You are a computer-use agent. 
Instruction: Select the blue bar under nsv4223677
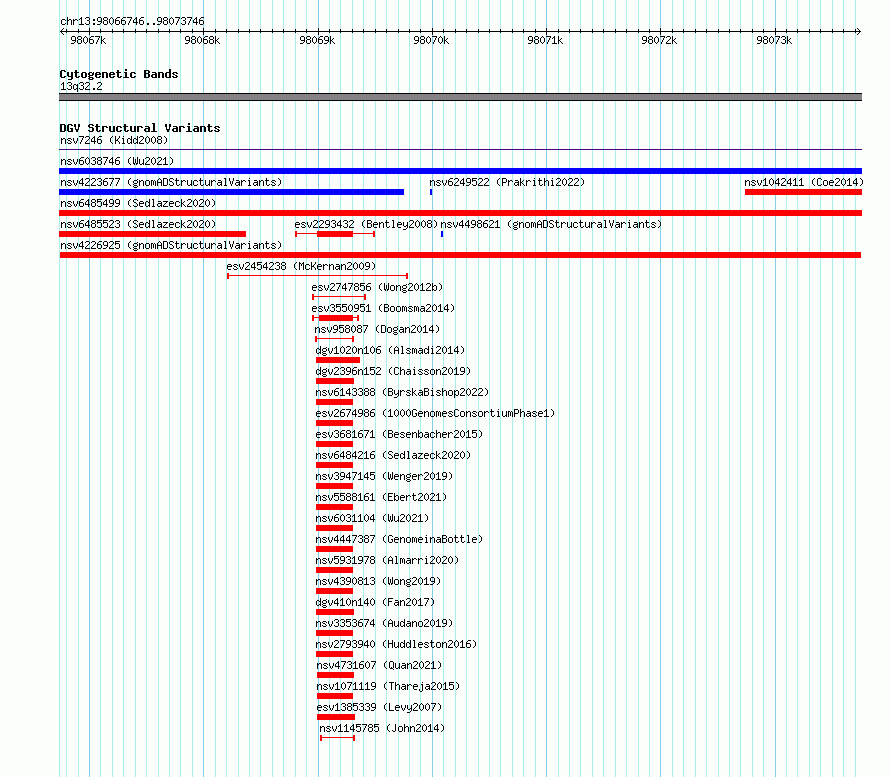click(x=232, y=192)
